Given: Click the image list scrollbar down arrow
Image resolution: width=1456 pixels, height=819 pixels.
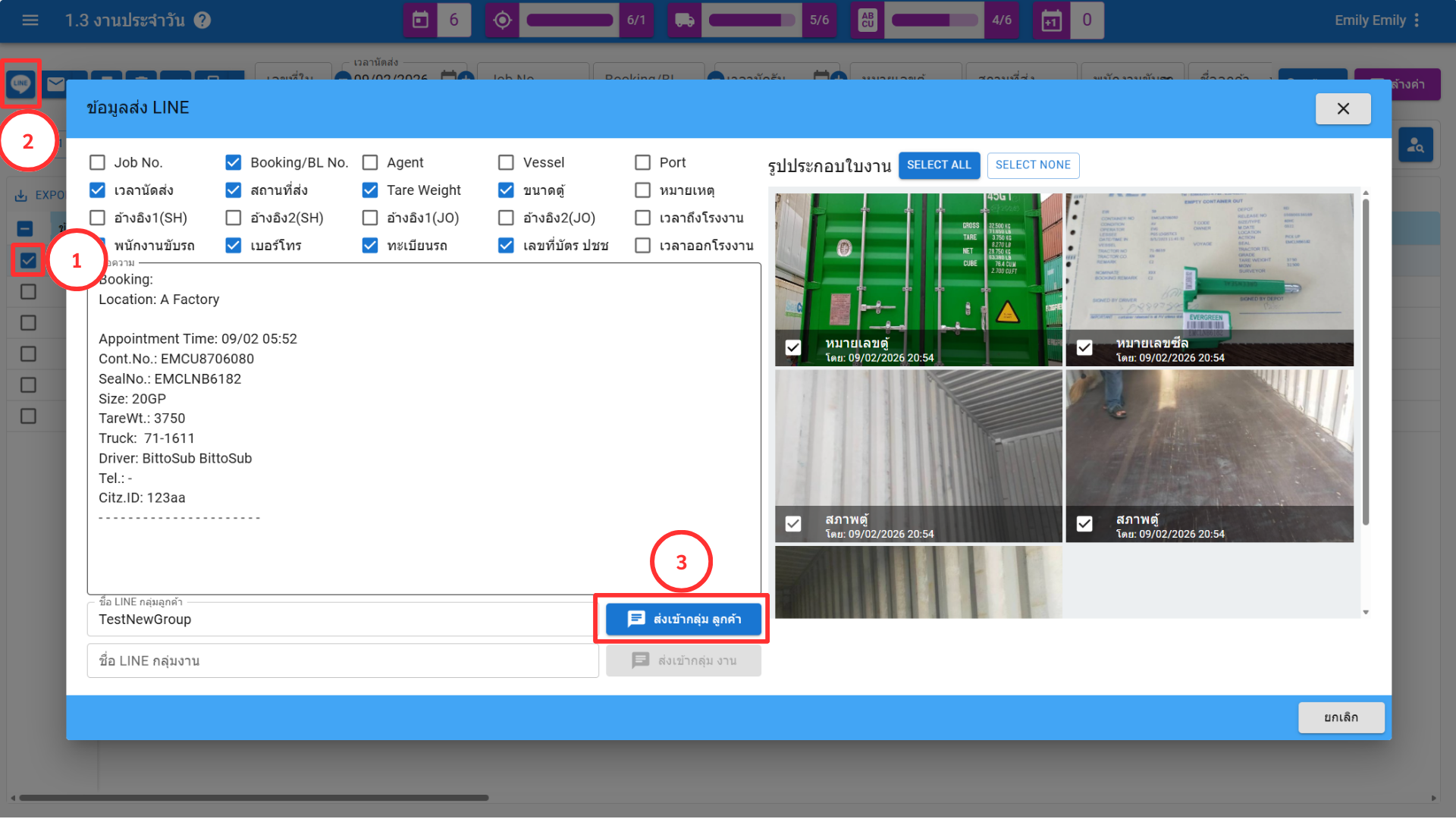Looking at the screenshot, I should coord(1366,612).
